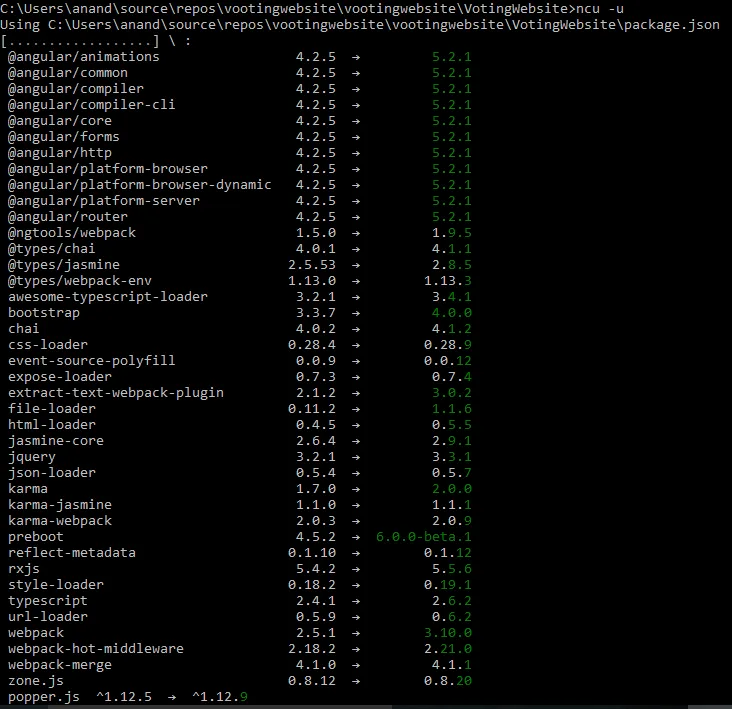Click new extract-text-webpack-plugin version 3.0.2

coord(451,393)
